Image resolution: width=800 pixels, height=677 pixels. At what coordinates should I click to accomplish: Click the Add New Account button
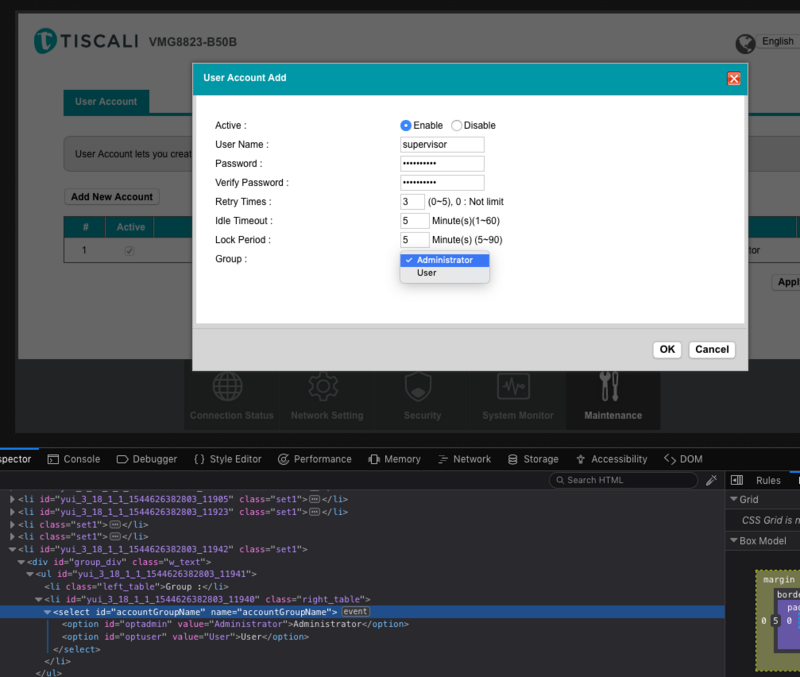(112, 197)
